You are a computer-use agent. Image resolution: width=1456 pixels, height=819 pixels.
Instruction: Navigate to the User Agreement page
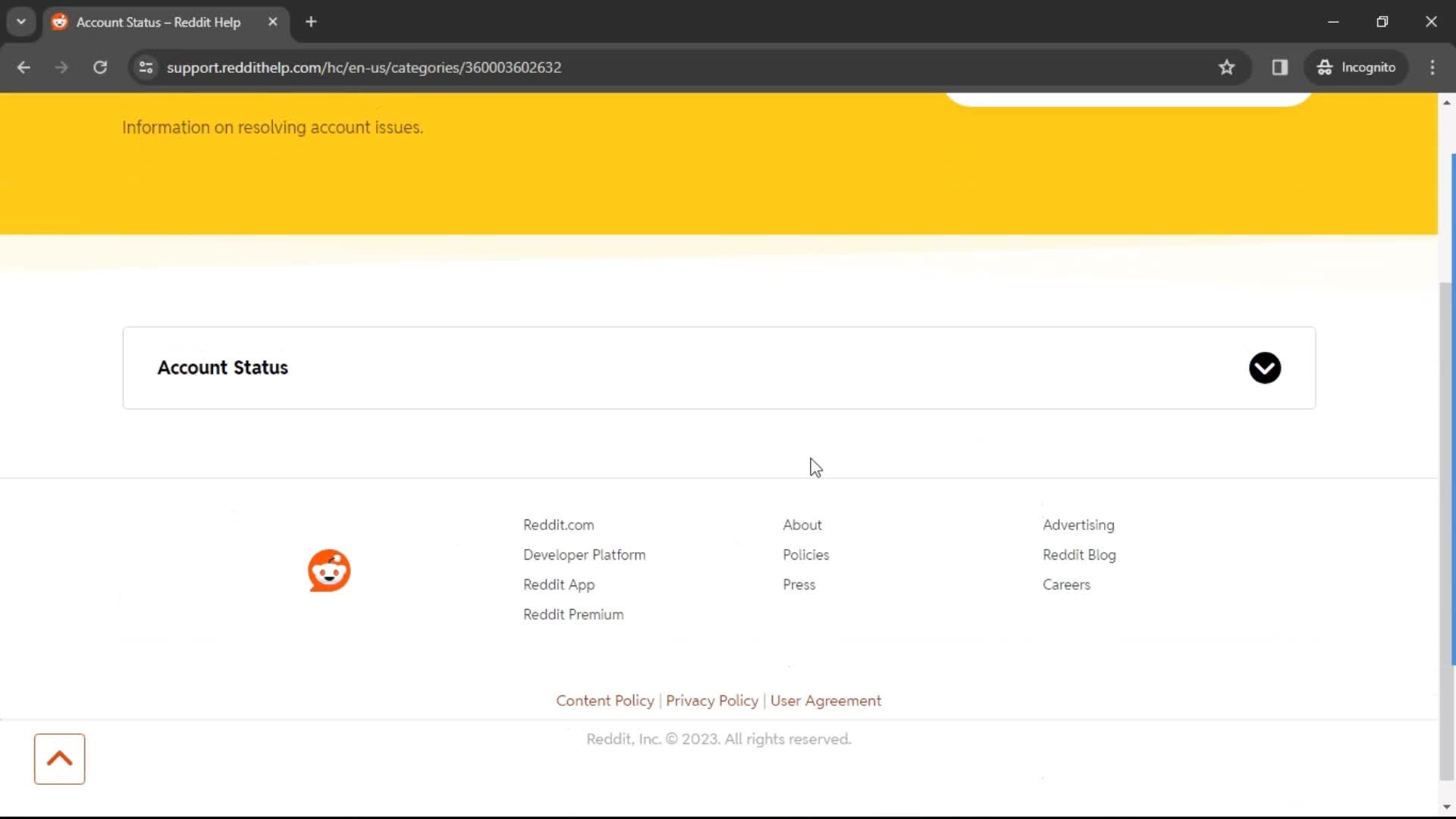pyautogui.click(x=825, y=700)
